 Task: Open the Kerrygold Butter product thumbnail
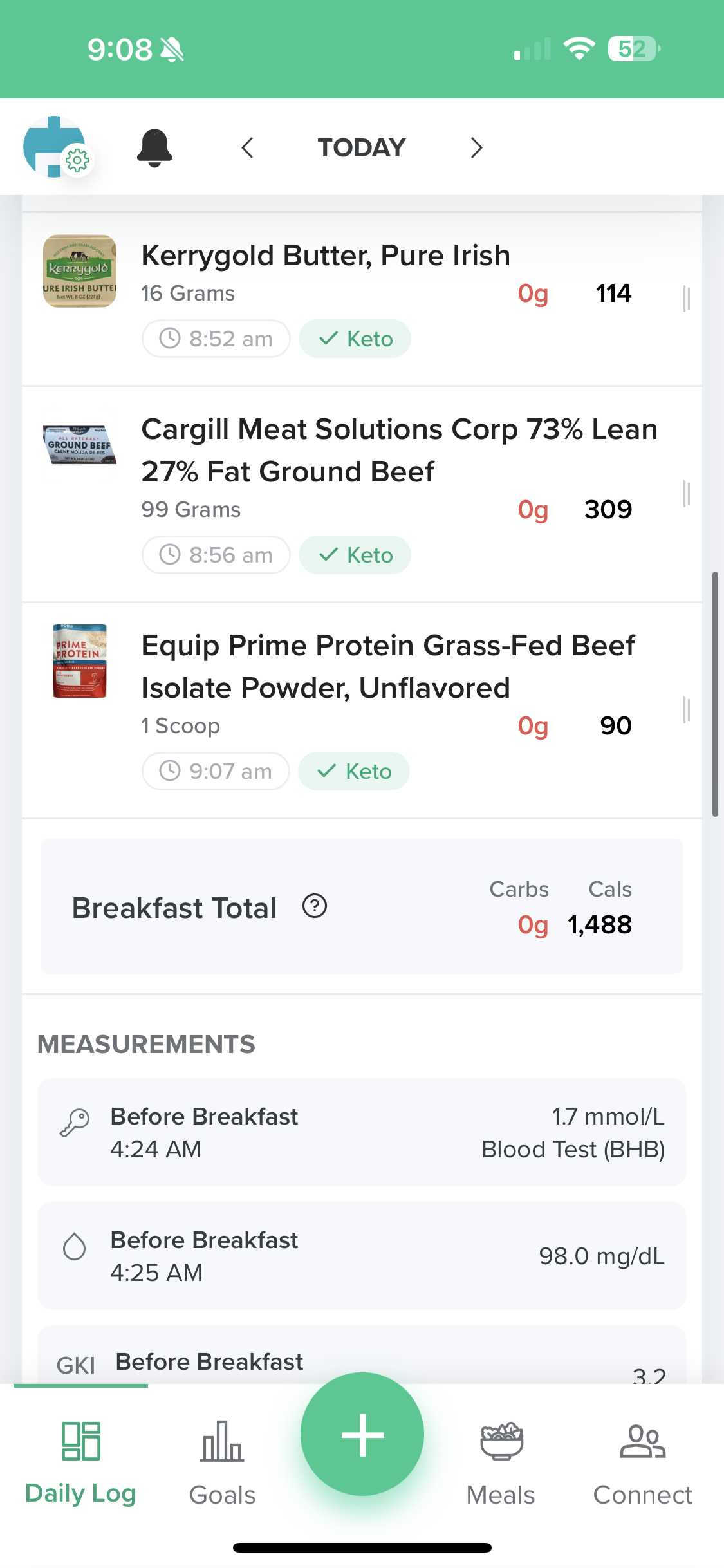click(x=80, y=271)
